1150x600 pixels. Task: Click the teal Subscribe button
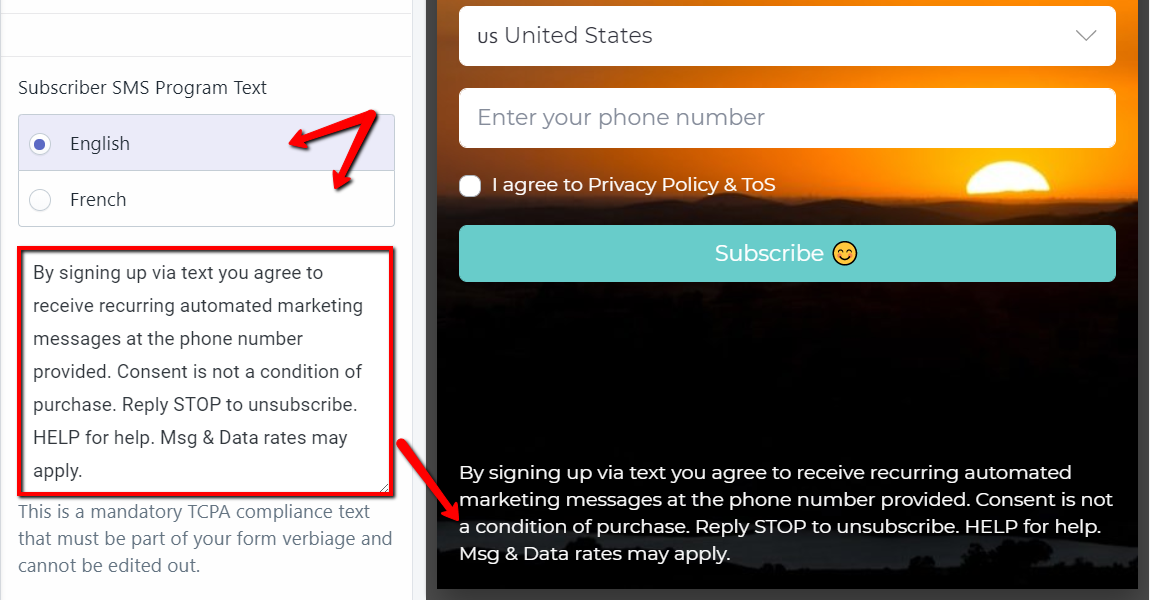tap(787, 253)
